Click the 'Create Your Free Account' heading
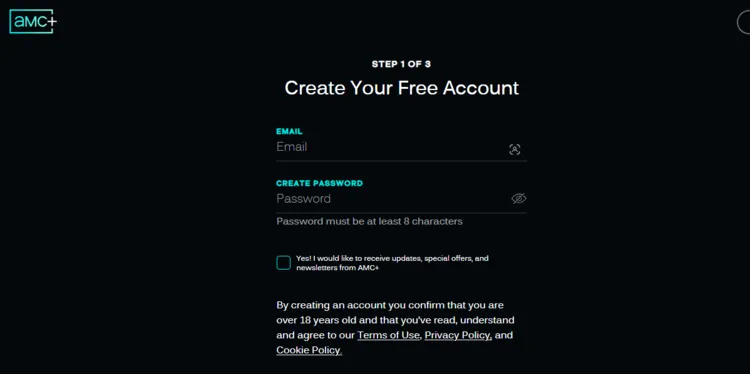750x374 pixels. point(401,88)
